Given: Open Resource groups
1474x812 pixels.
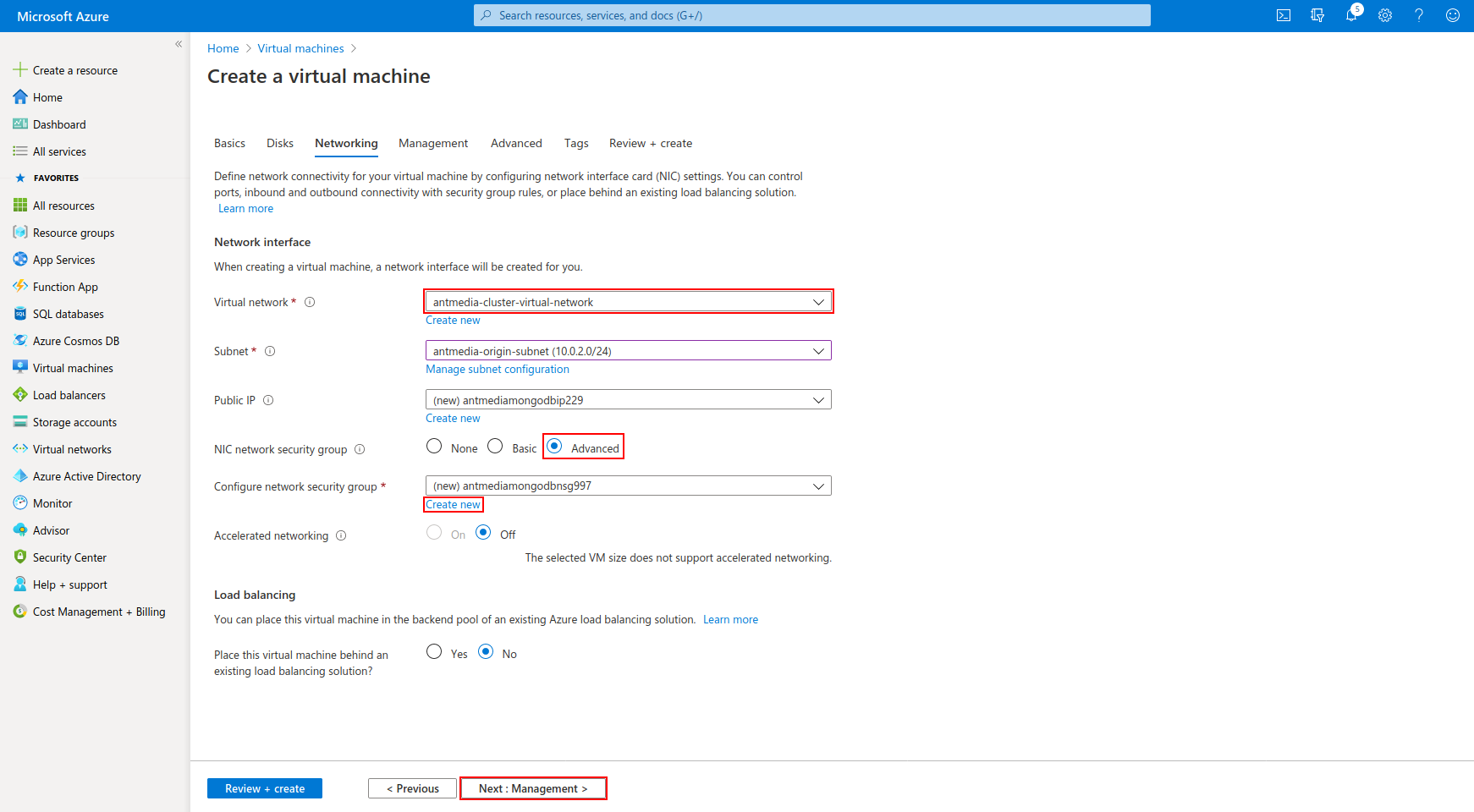Looking at the screenshot, I should click(x=74, y=233).
